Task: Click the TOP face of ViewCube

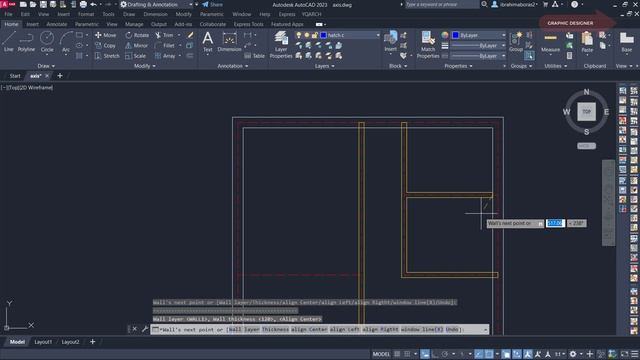Action: 587,111
